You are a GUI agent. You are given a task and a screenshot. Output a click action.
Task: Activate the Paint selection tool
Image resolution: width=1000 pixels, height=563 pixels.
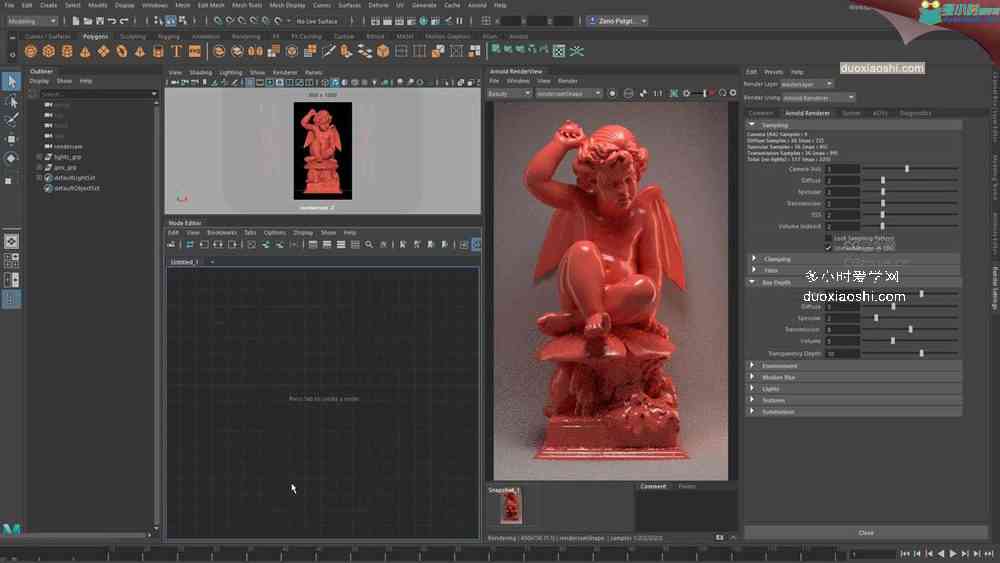pos(11,120)
